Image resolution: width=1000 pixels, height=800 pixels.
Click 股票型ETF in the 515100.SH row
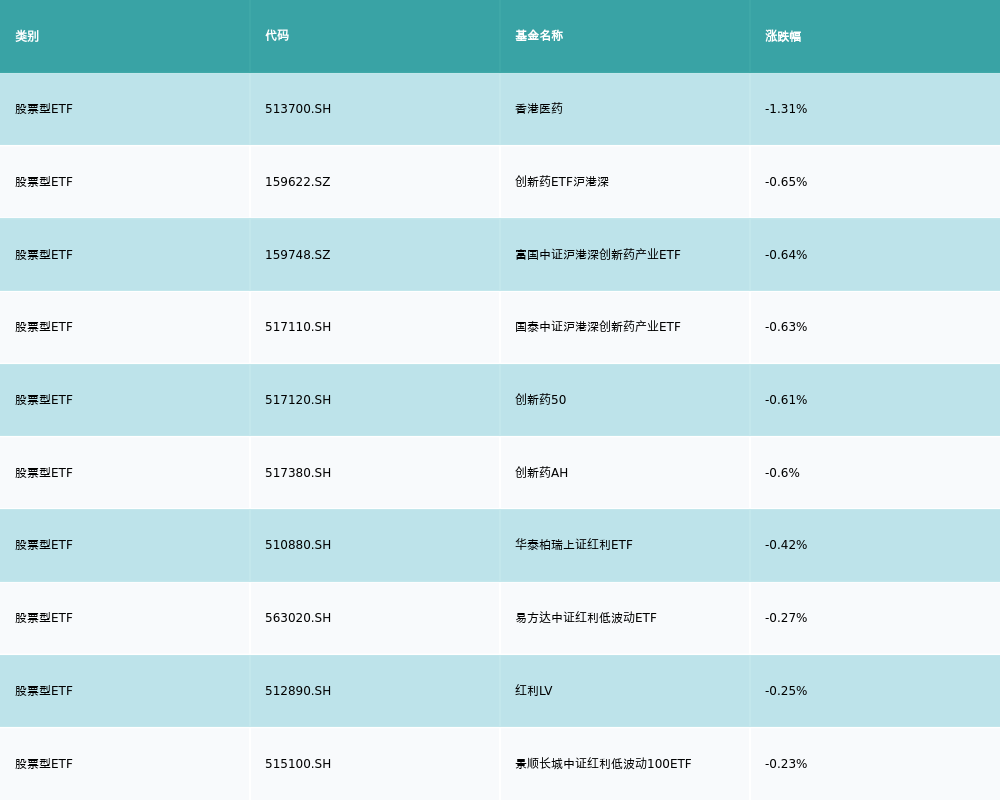44,764
